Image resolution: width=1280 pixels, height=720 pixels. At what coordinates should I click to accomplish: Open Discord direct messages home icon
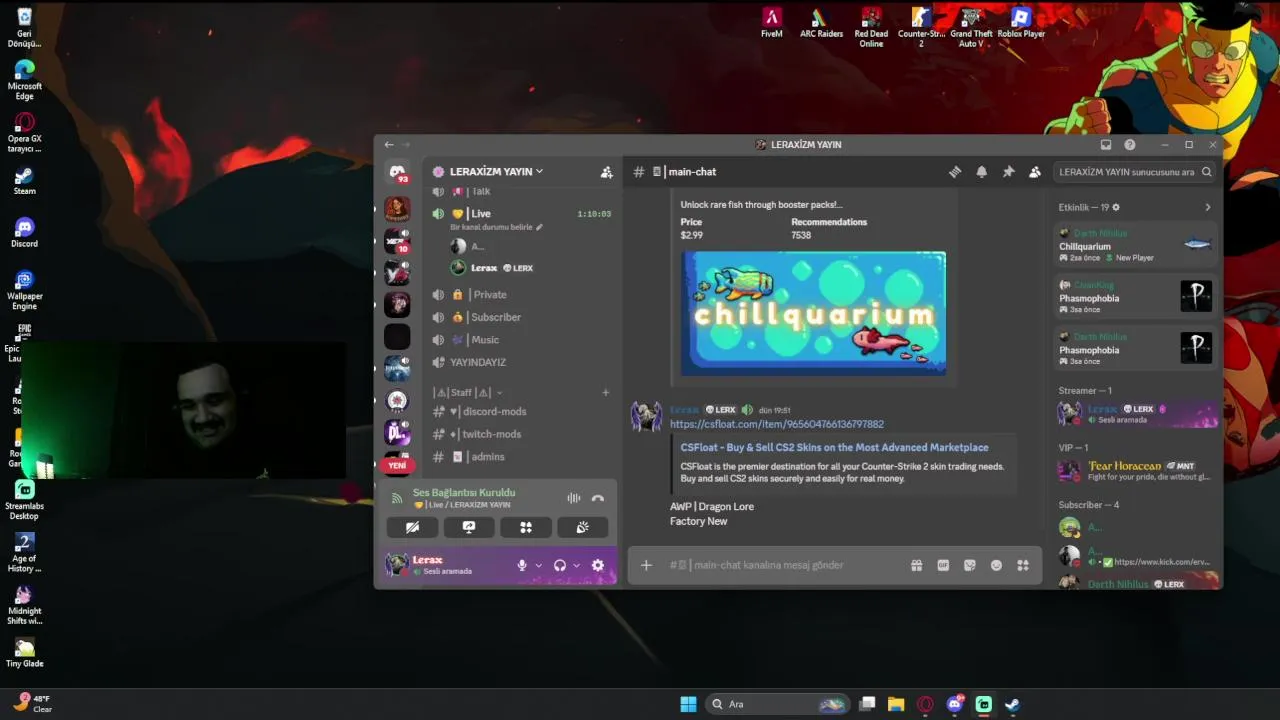pyautogui.click(x=397, y=172)
